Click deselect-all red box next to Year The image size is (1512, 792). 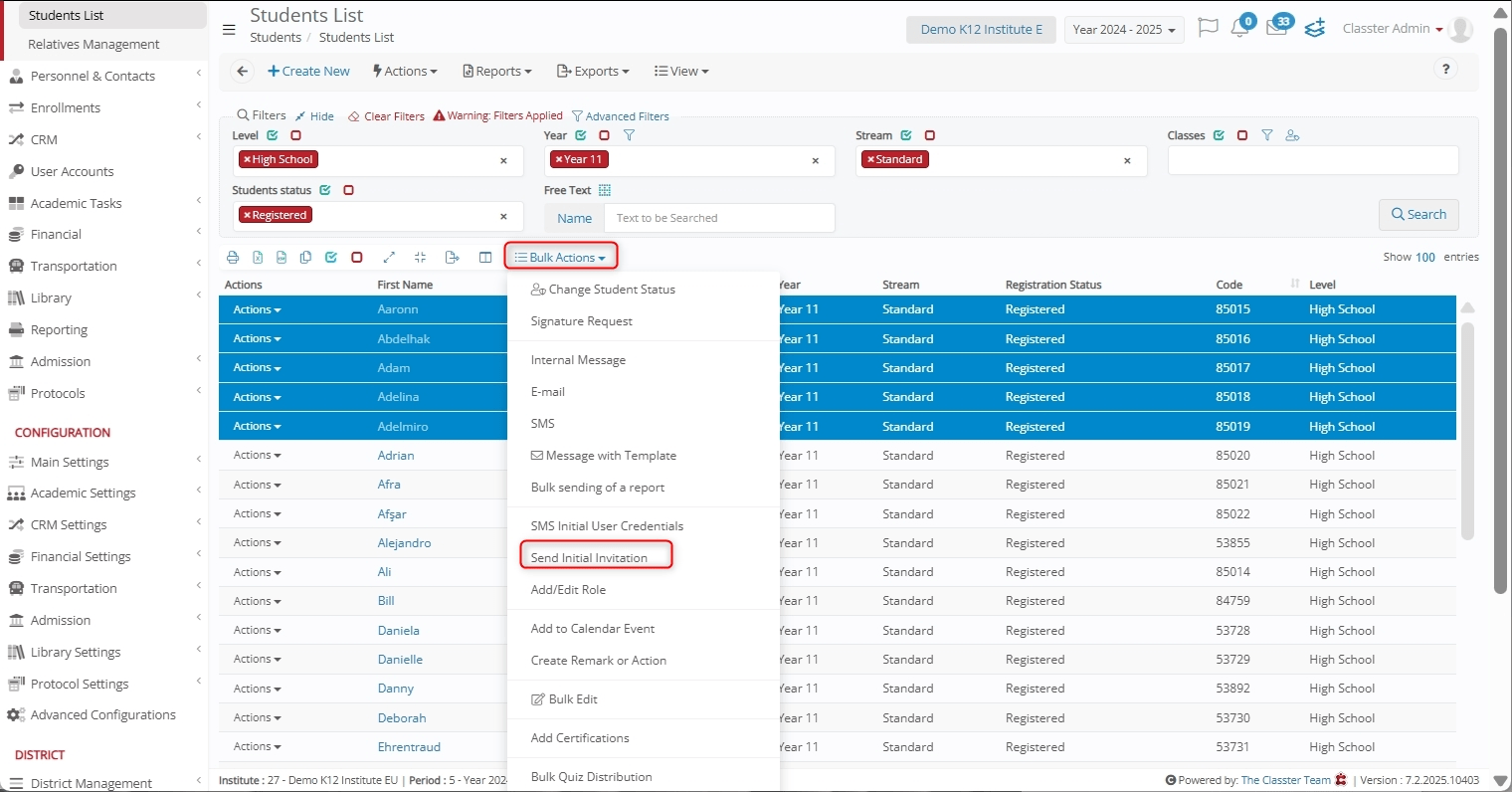coord(604,135)
